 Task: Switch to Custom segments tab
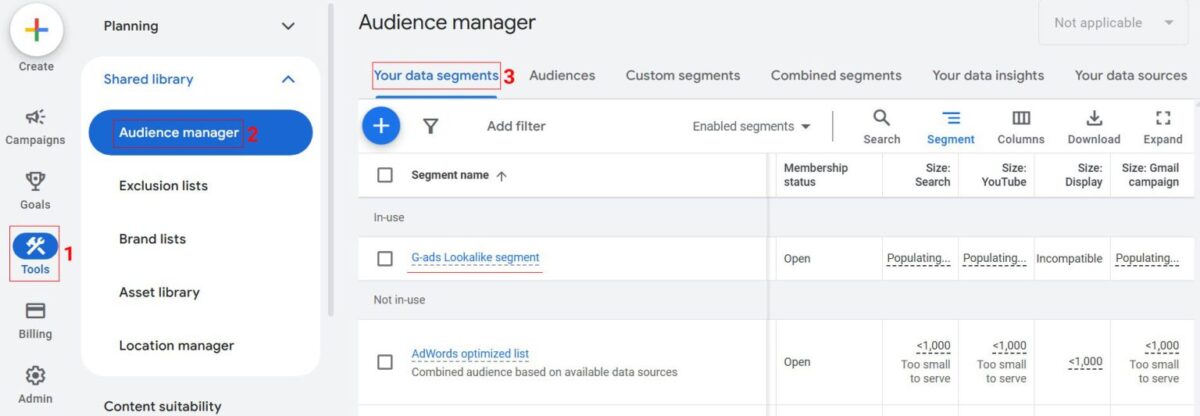coord(683,76)
